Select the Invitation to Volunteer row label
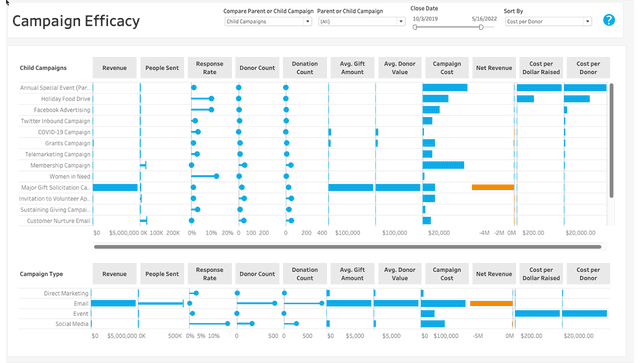This screenshot has width=640, height=363. point(55,198)
